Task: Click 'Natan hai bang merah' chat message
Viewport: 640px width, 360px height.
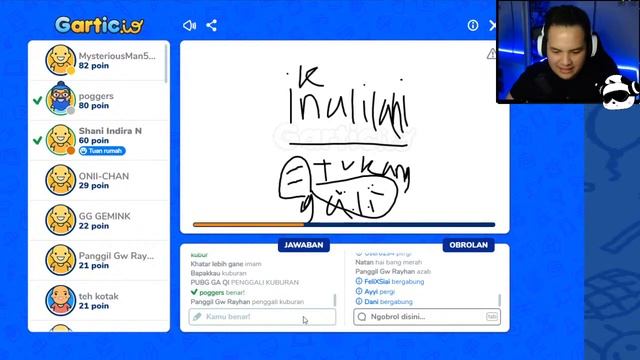Action: click(389, 262)
